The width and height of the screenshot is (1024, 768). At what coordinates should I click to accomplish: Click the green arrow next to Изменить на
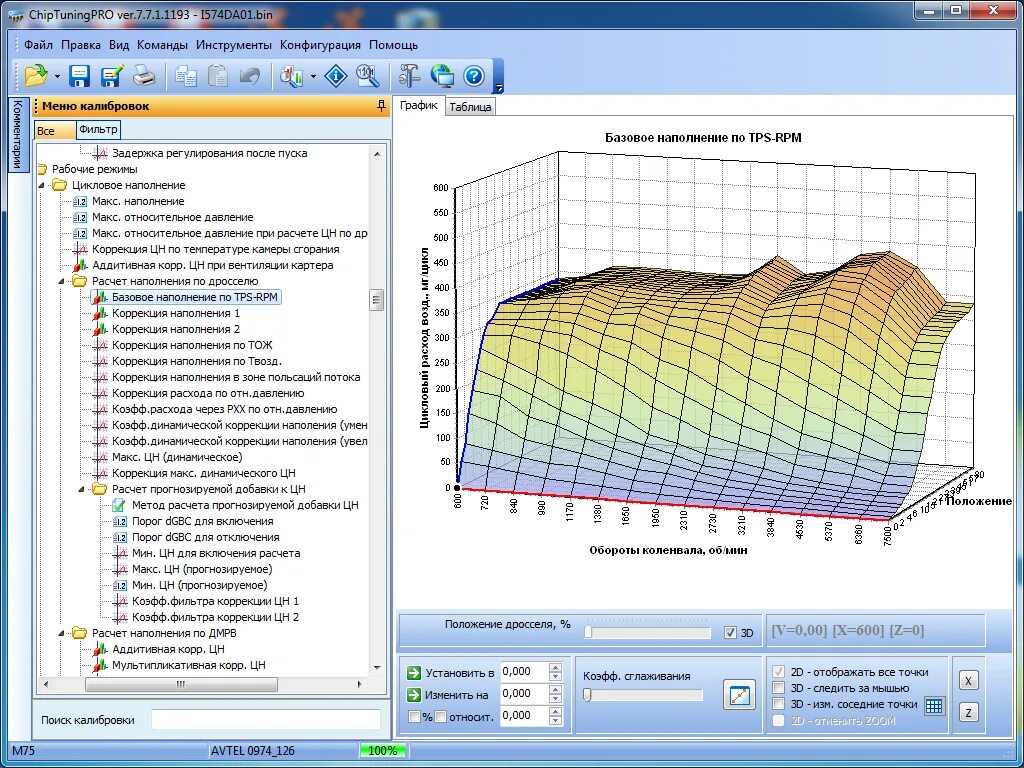tap(413, 694)
